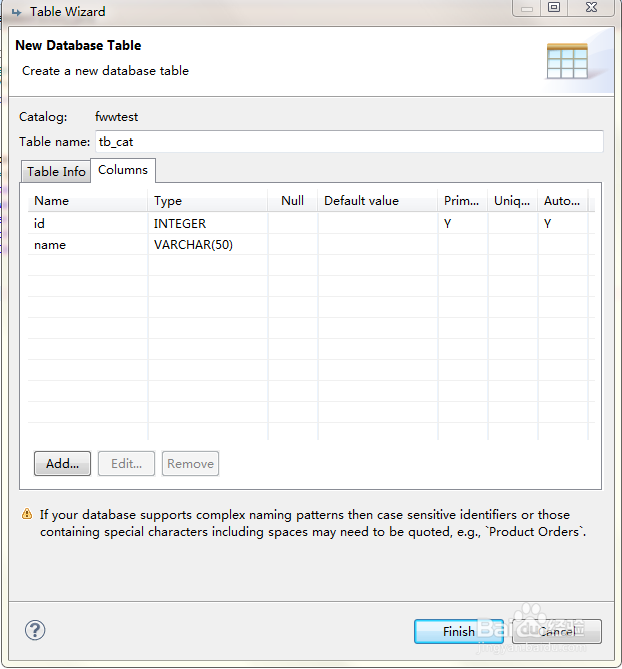This screenshot has height=669, width=622.
Task: Click the Add... button
Action: 62,463
